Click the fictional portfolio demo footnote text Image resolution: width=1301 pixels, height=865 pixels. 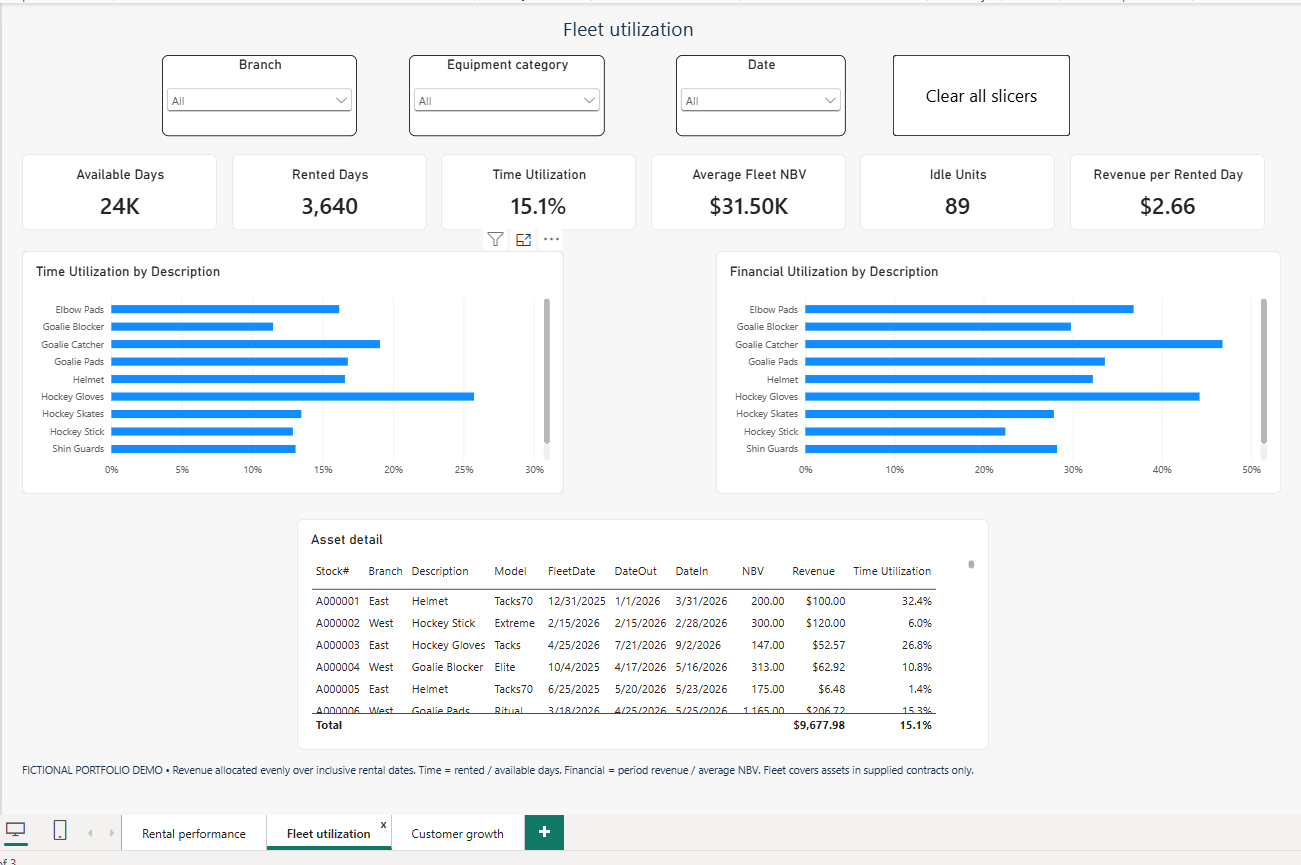[497, 770]
